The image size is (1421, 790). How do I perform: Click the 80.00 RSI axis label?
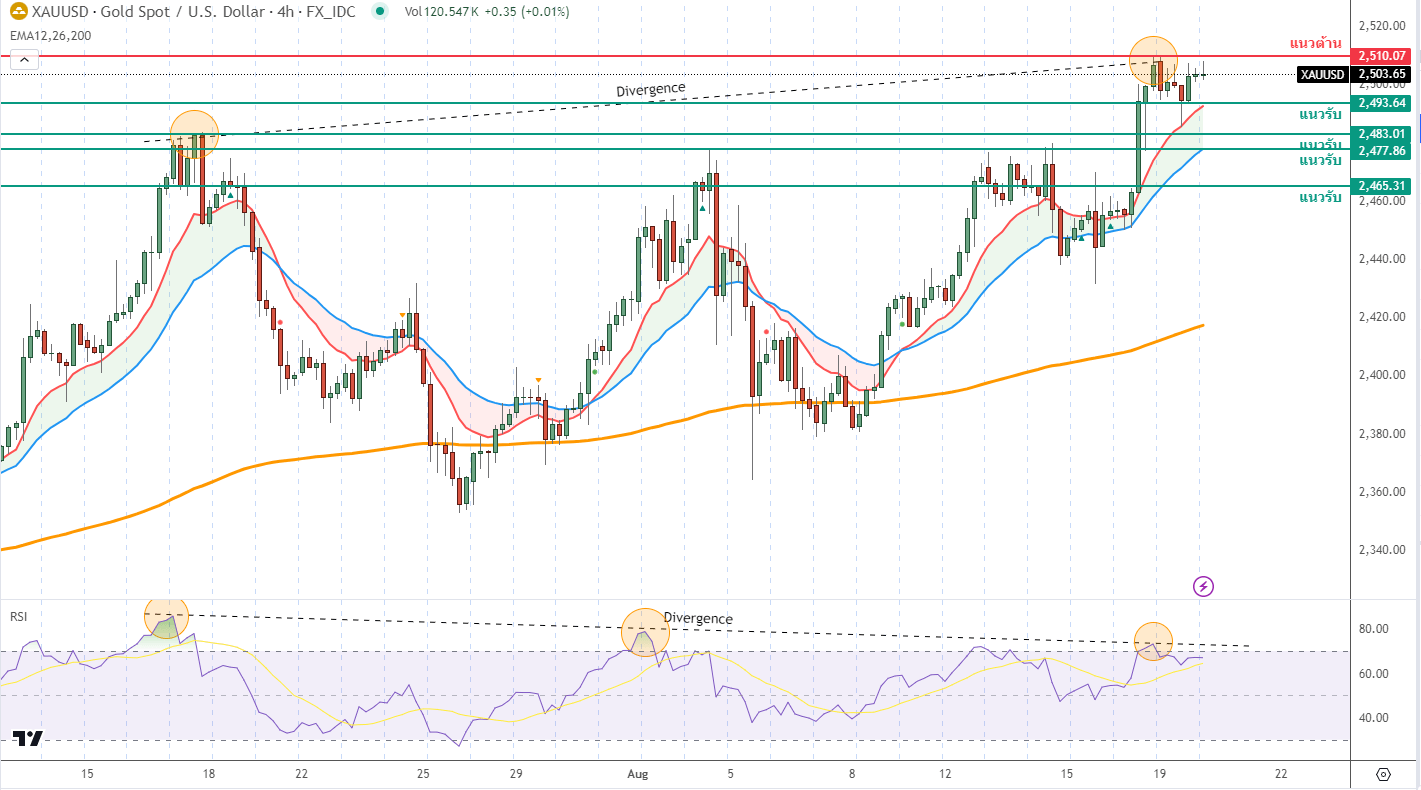click(1374, 629)
